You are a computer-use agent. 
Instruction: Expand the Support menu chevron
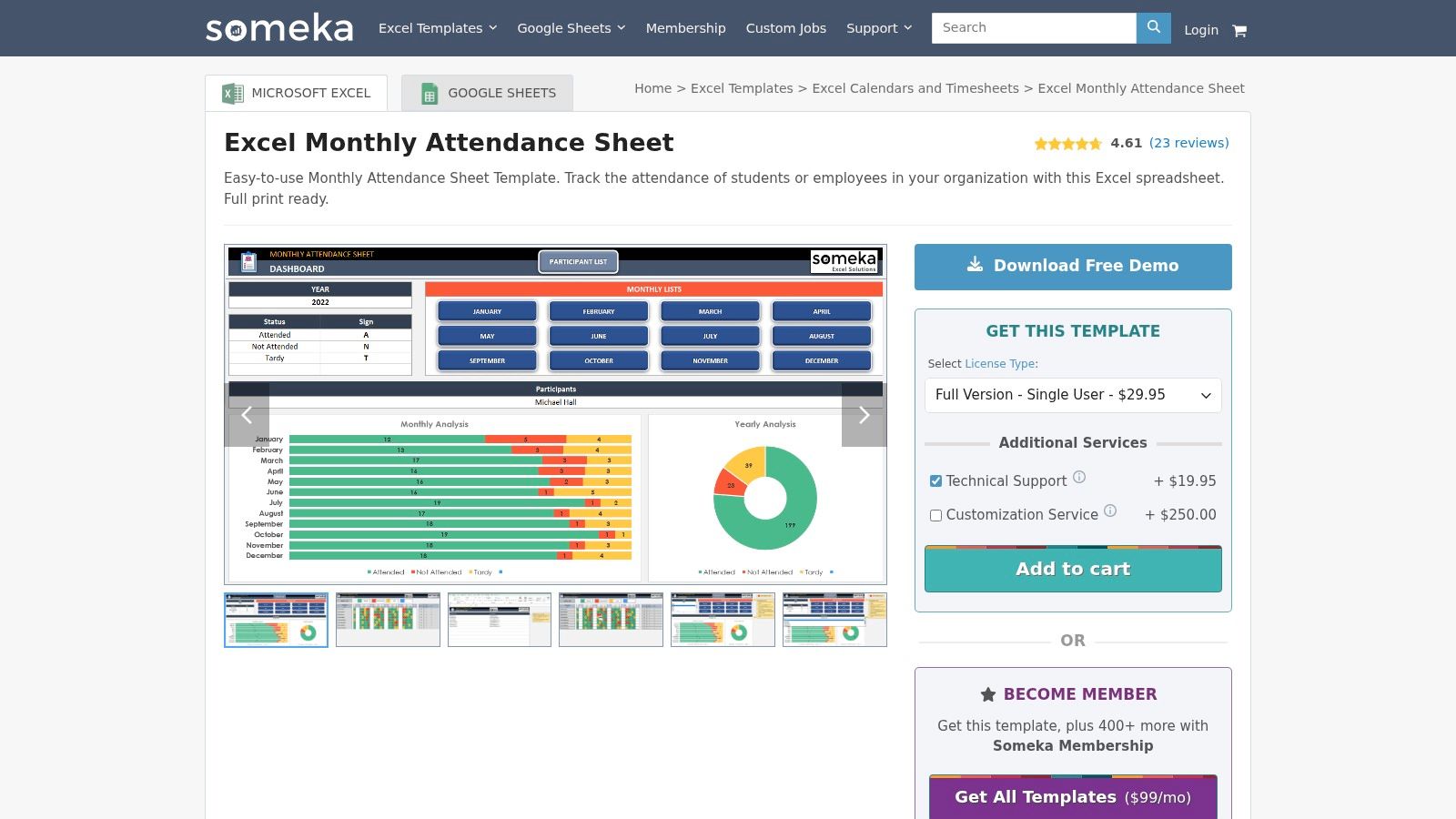pos(907,28)
